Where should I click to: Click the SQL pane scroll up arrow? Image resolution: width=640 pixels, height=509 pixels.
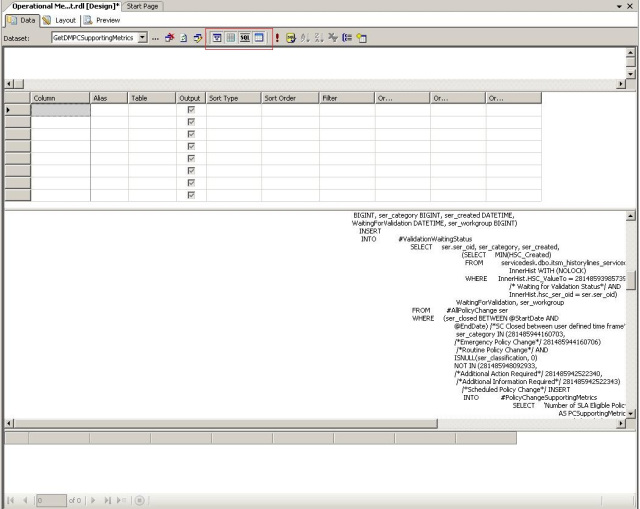[631, 216]
